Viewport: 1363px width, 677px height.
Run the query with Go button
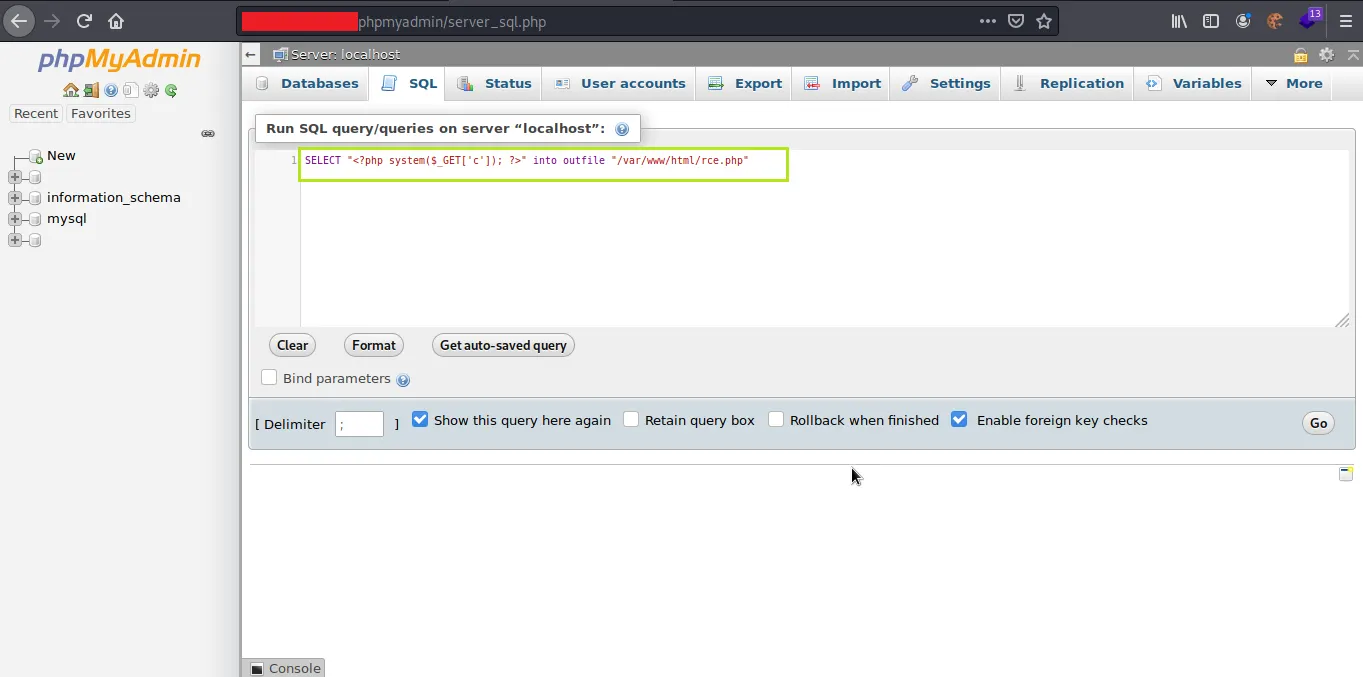click(1319, 423)
